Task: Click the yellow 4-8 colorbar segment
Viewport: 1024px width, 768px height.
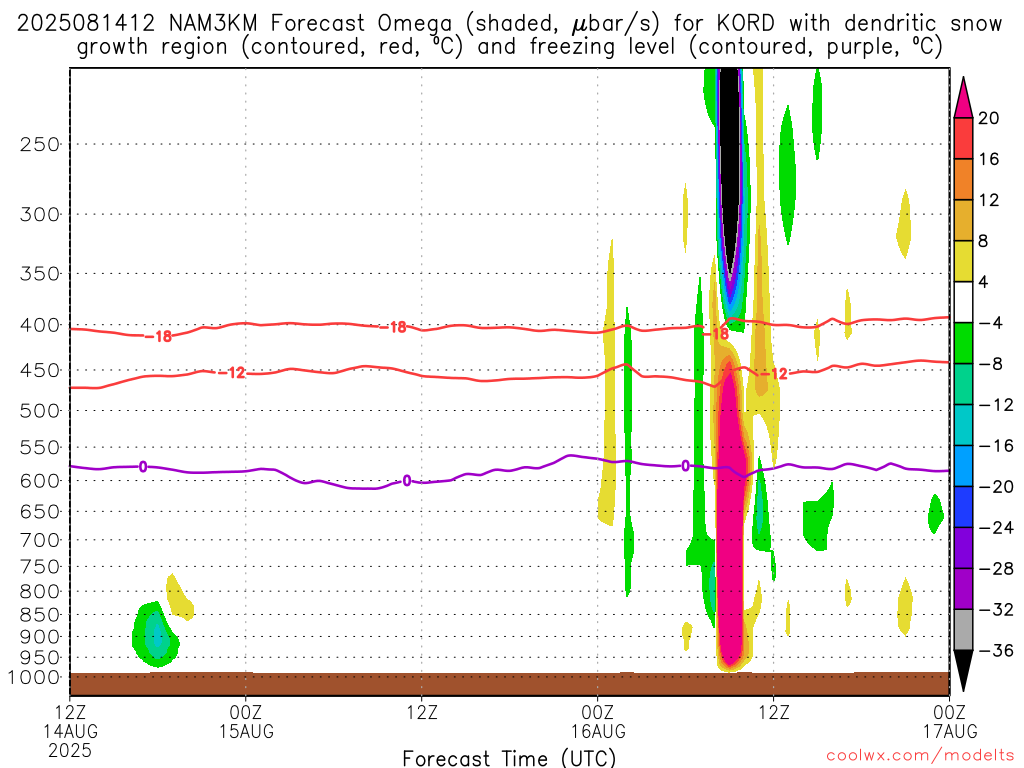Action: click(963, 261)
